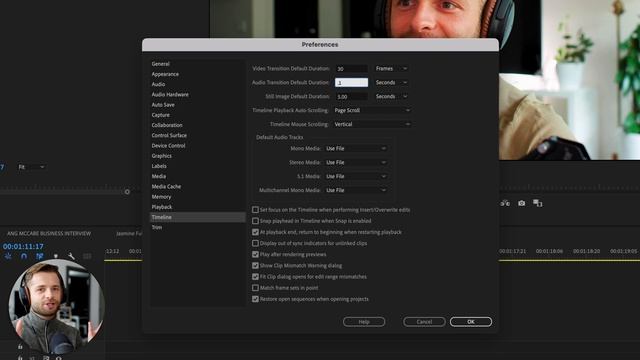640x360 pixels.
Task: Click the Comparison View icon in monitor
Action: (x=538, y=203)
